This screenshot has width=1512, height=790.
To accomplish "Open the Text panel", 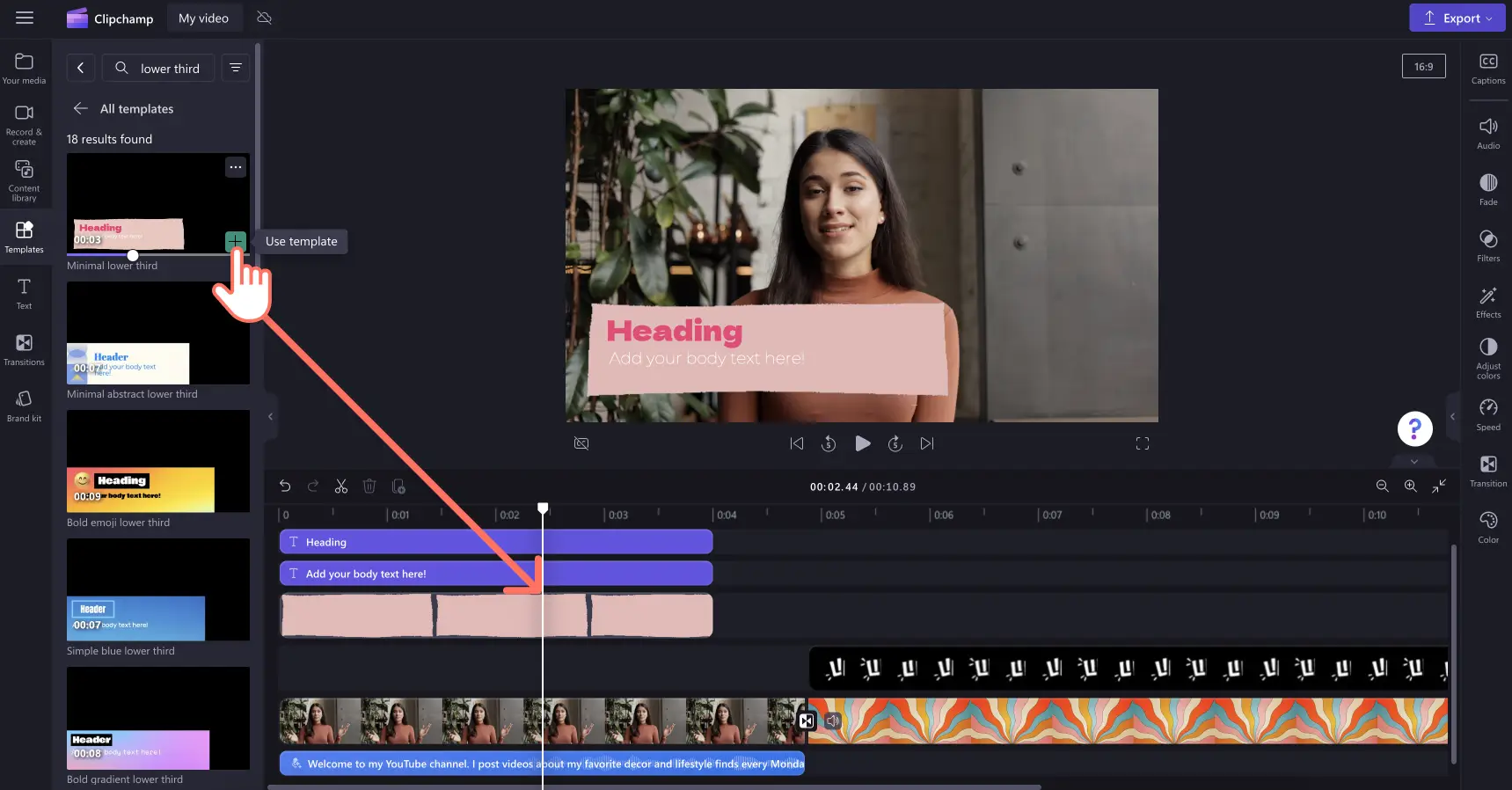I will (24, 293).
